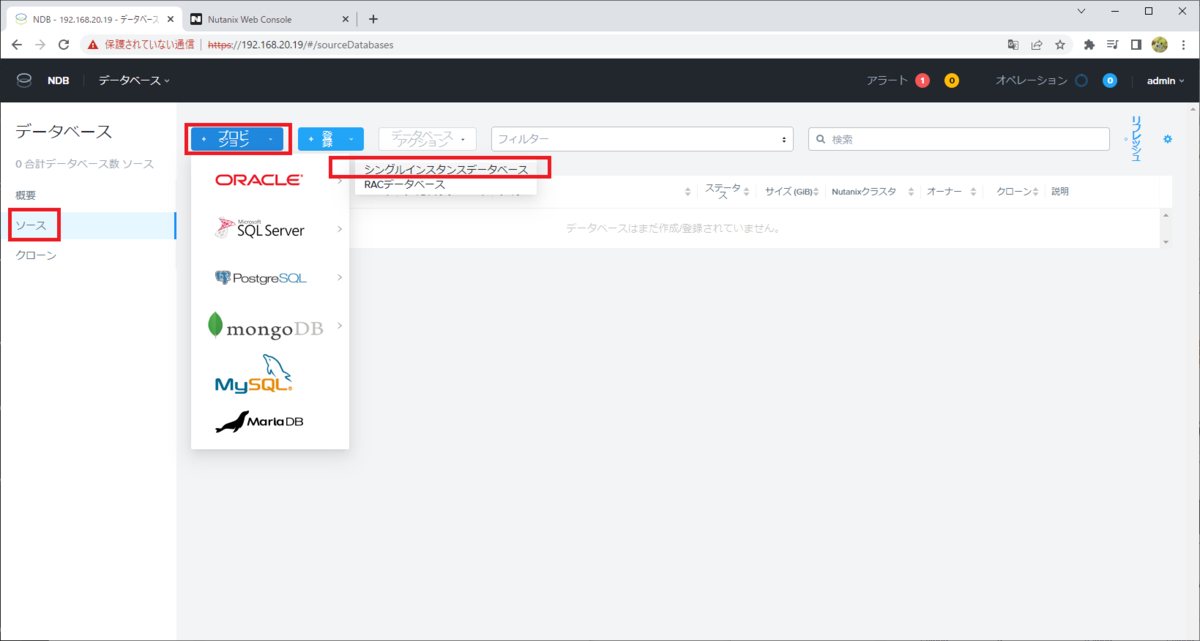
Task: Open the browser extensions puzzle icon
Action: [x=1089, y=45]
